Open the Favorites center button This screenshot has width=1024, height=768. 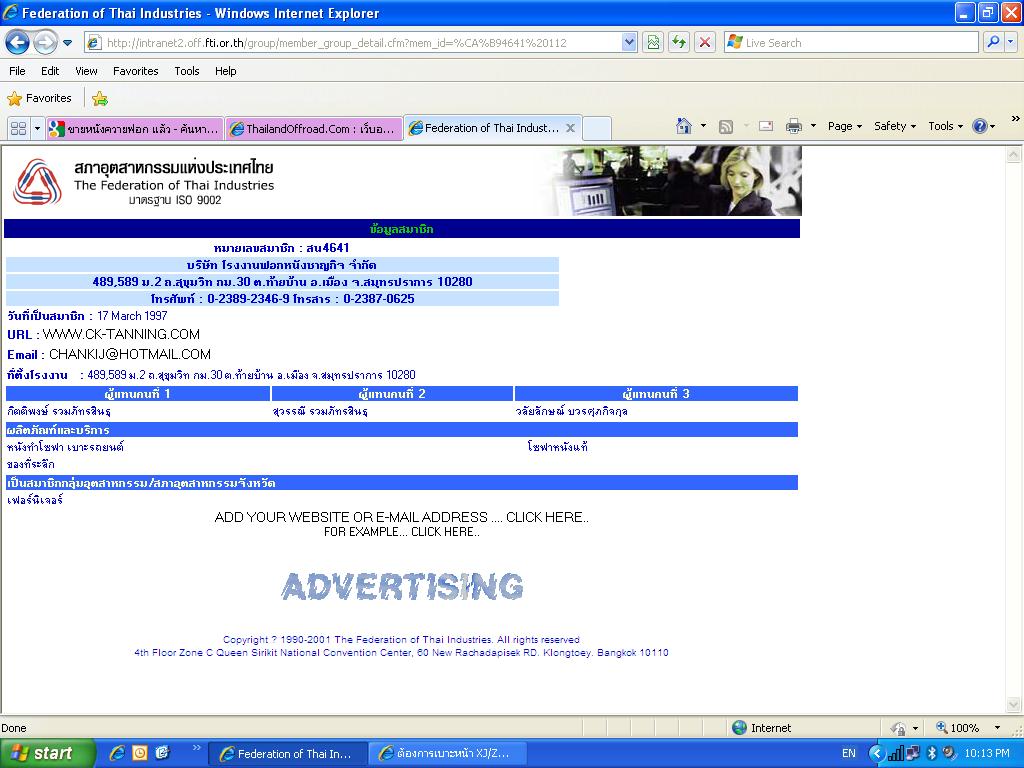(40, 98)
